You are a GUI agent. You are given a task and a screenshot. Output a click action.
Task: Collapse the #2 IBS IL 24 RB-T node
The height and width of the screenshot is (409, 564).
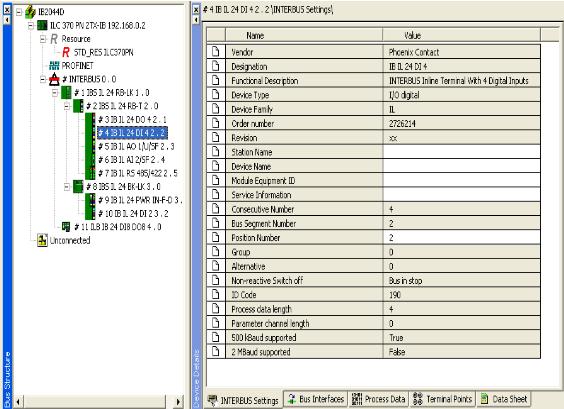pos(67,106)
